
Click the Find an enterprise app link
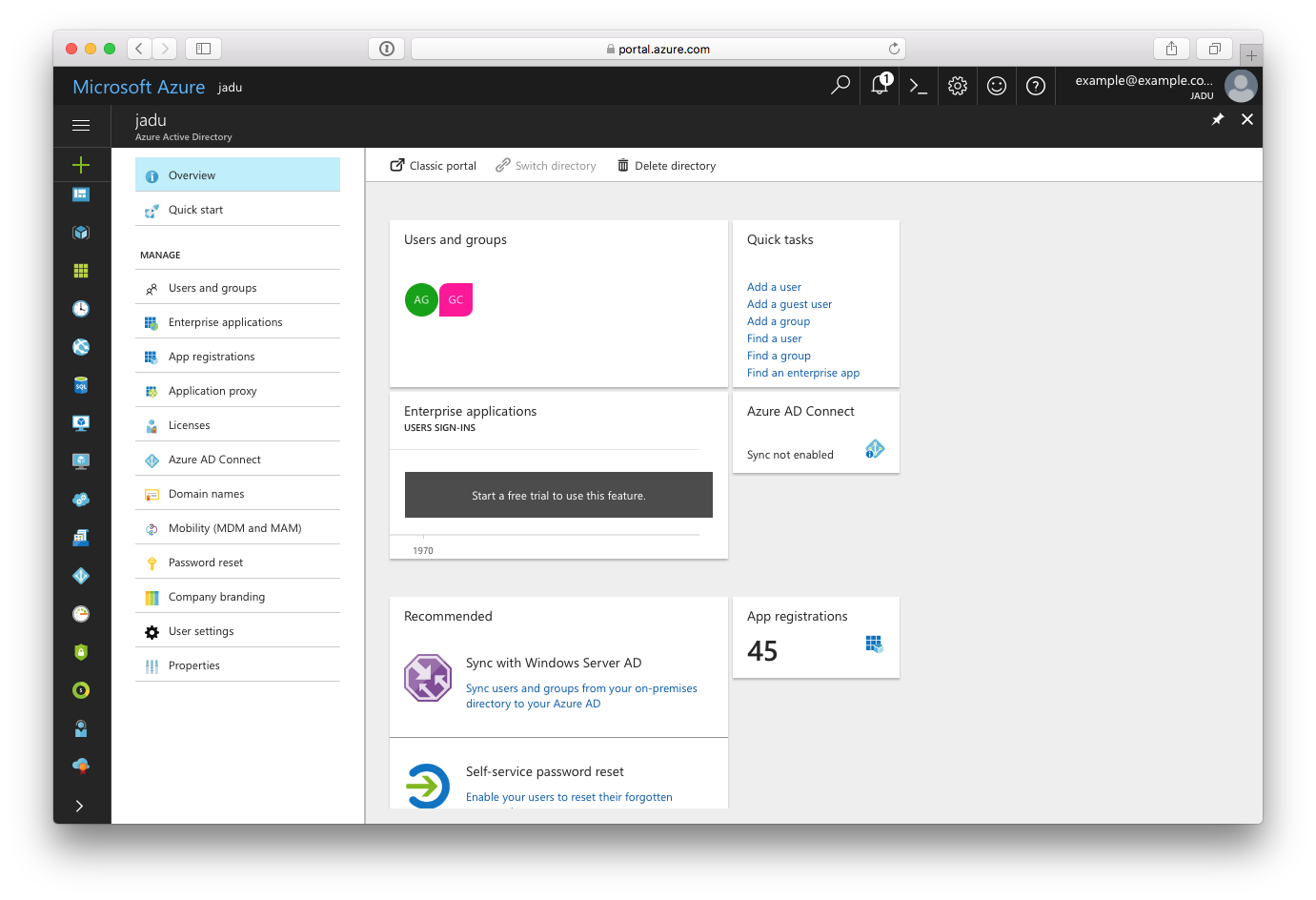pyautogui.click(x=803, y=373)
